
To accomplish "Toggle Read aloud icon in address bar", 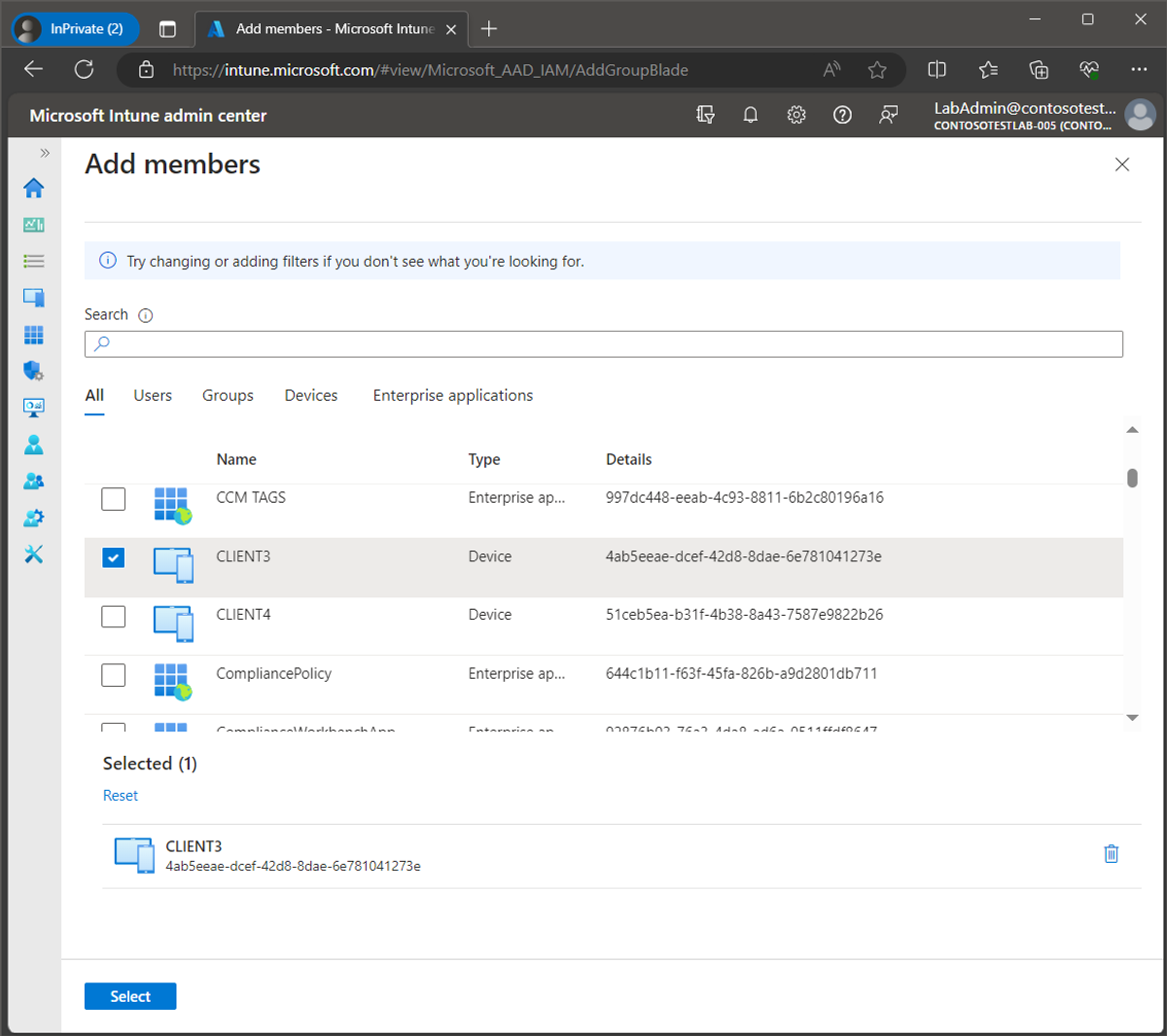I will (x=831, y=69).
